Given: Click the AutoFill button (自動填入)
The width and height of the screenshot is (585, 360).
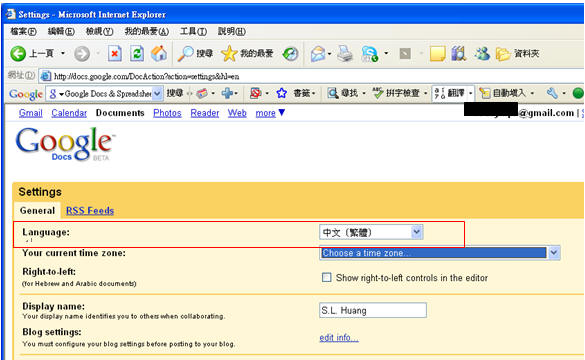Looking at the screenshot, I should coord(503,93).
